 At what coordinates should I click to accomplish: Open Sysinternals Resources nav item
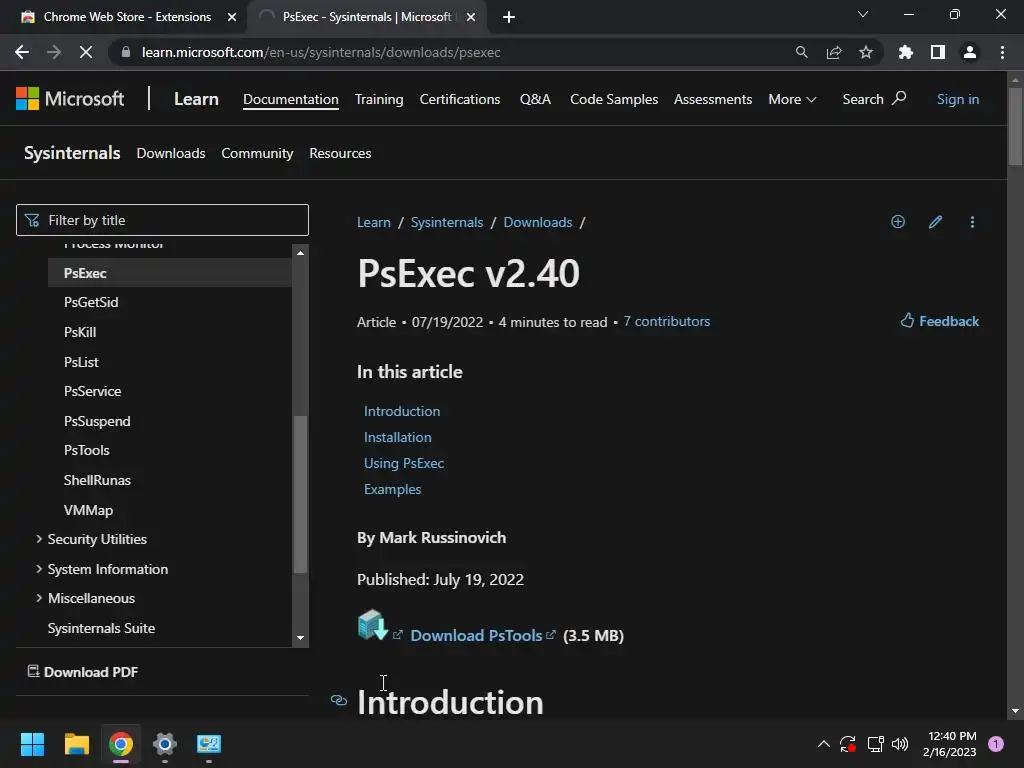pos(340,153)
